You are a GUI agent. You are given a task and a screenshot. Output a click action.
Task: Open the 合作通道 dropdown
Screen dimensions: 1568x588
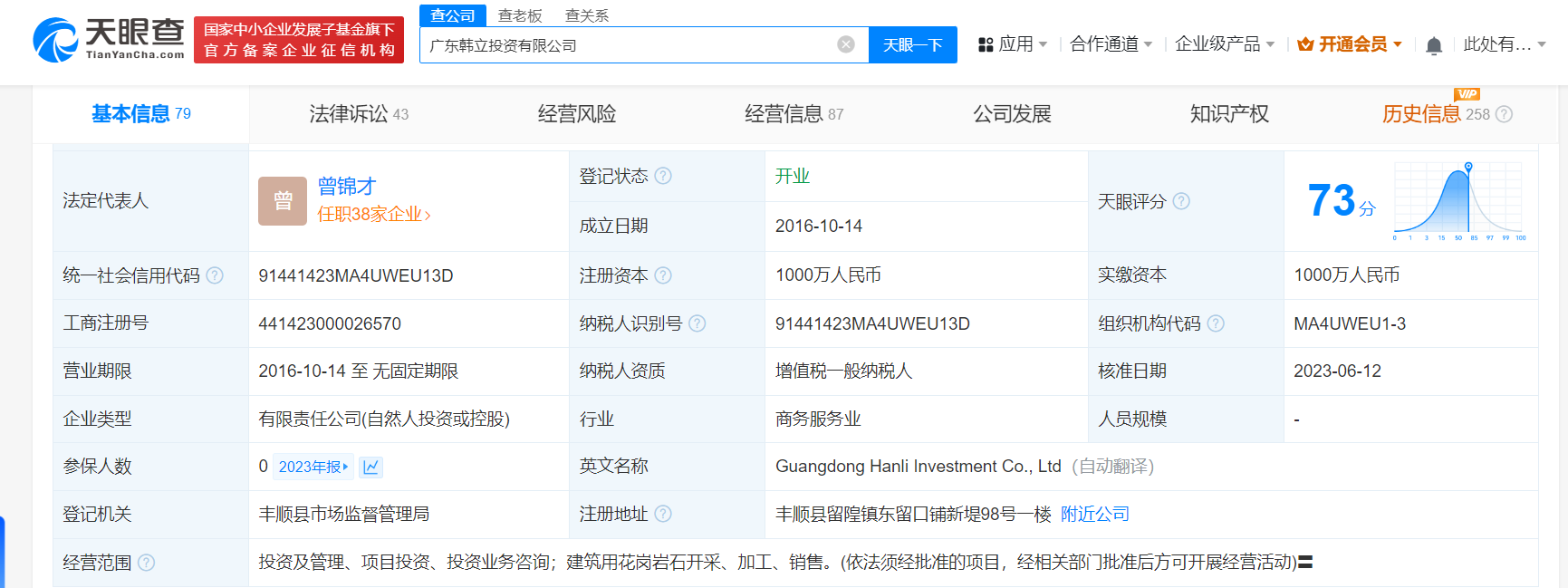click(x=1111, y=44)
